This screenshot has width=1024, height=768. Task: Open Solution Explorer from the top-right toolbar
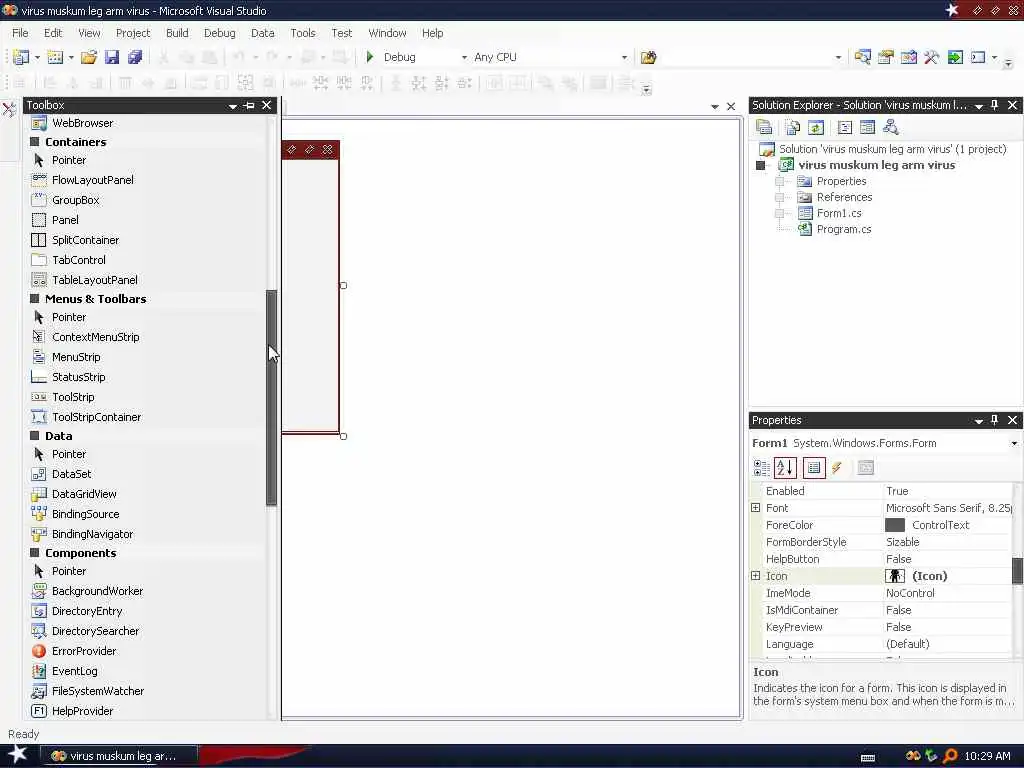pyautogui.click(x=863, y=57)
